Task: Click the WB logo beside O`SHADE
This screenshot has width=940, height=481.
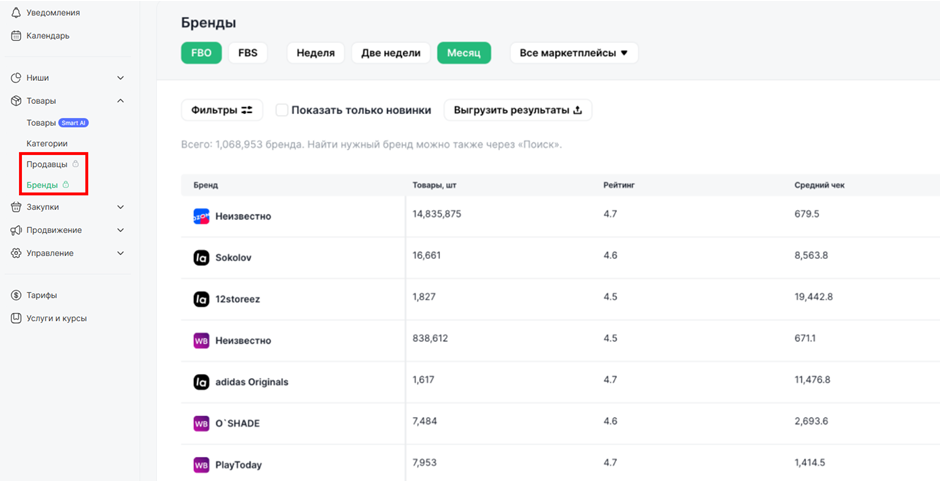Action: (x=201, y=423)
